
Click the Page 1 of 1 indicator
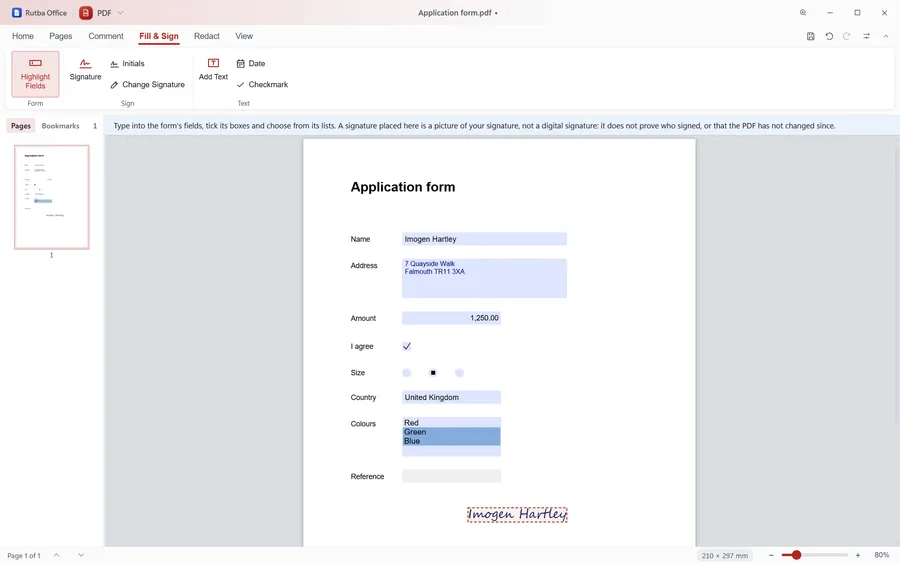pyautogui.click(x=24, y=556)
